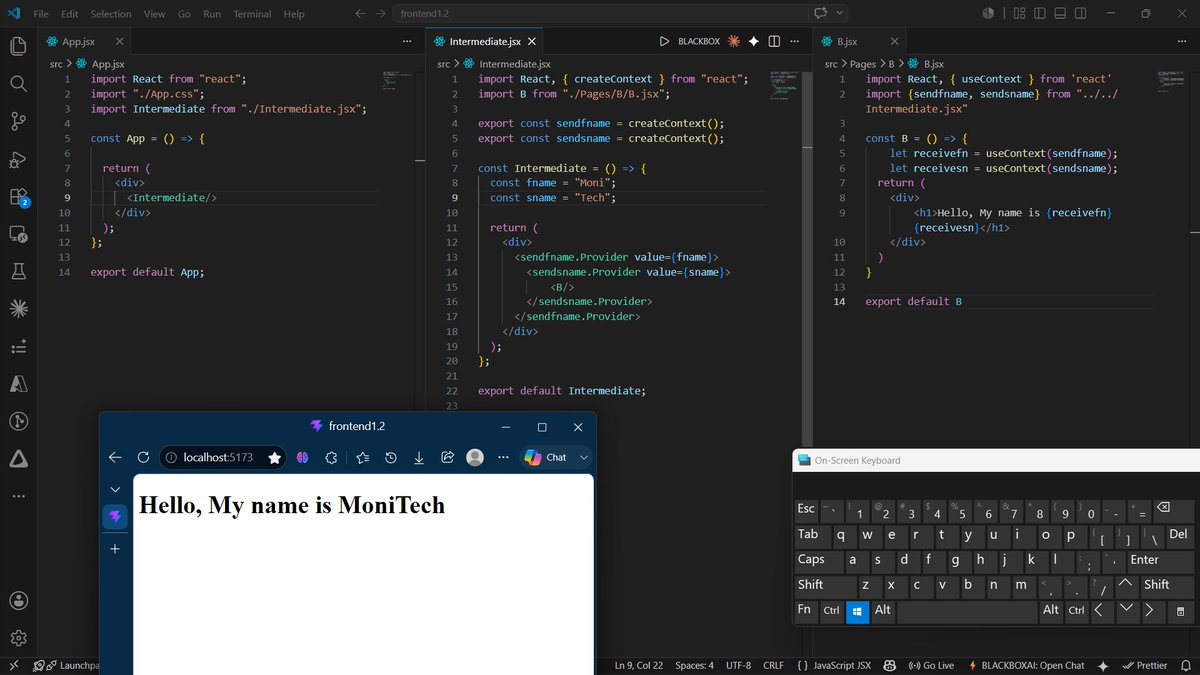The width and height of the screenshot is (1200, 675).
Task: Open the Terminal menu
Action: [252, 14]
